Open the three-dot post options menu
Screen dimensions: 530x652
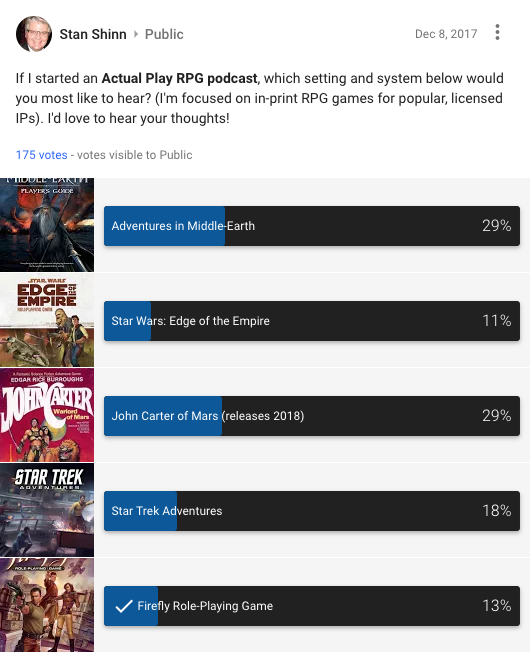pyautogui.click(x=497, y=32)
